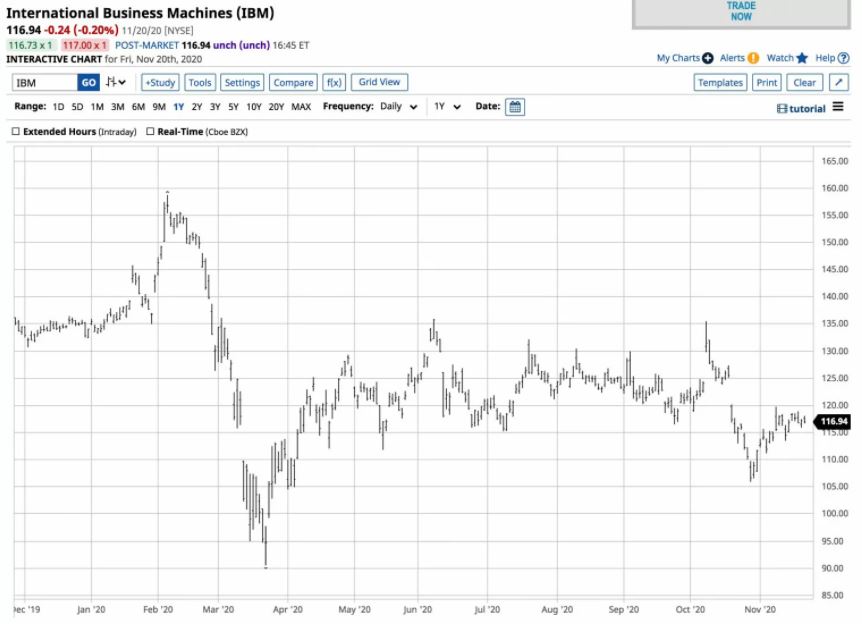Image resolution: width=862 pixels, height=624 pixels.
Task: Open My Charts link
Action: [x=678, y=58]
